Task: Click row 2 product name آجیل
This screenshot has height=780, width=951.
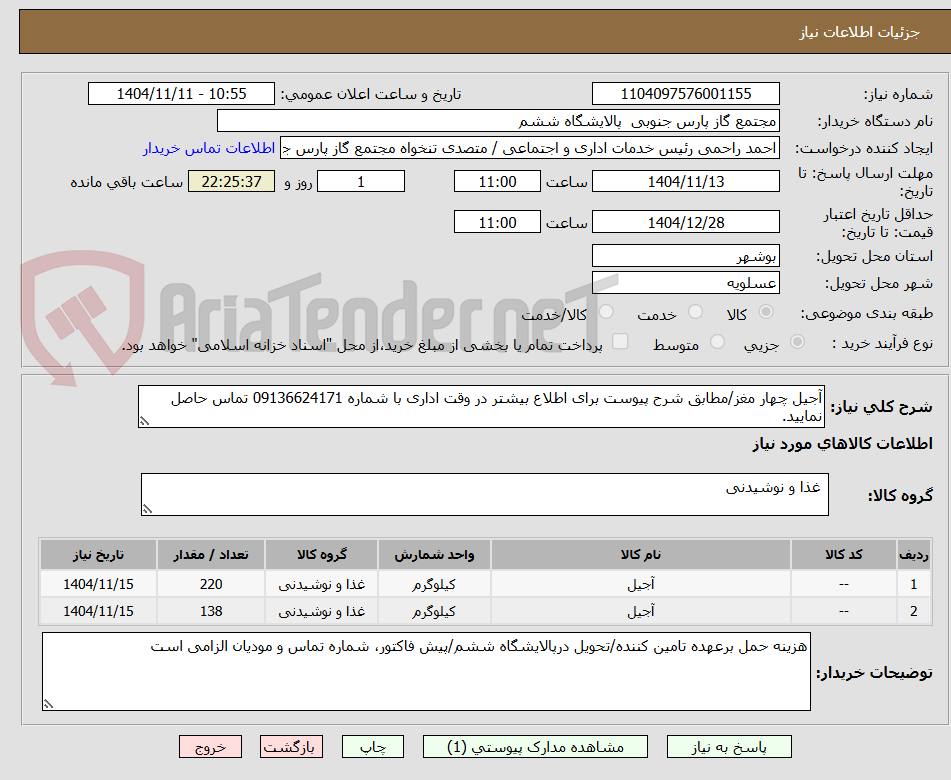Action: pos(640,611)
